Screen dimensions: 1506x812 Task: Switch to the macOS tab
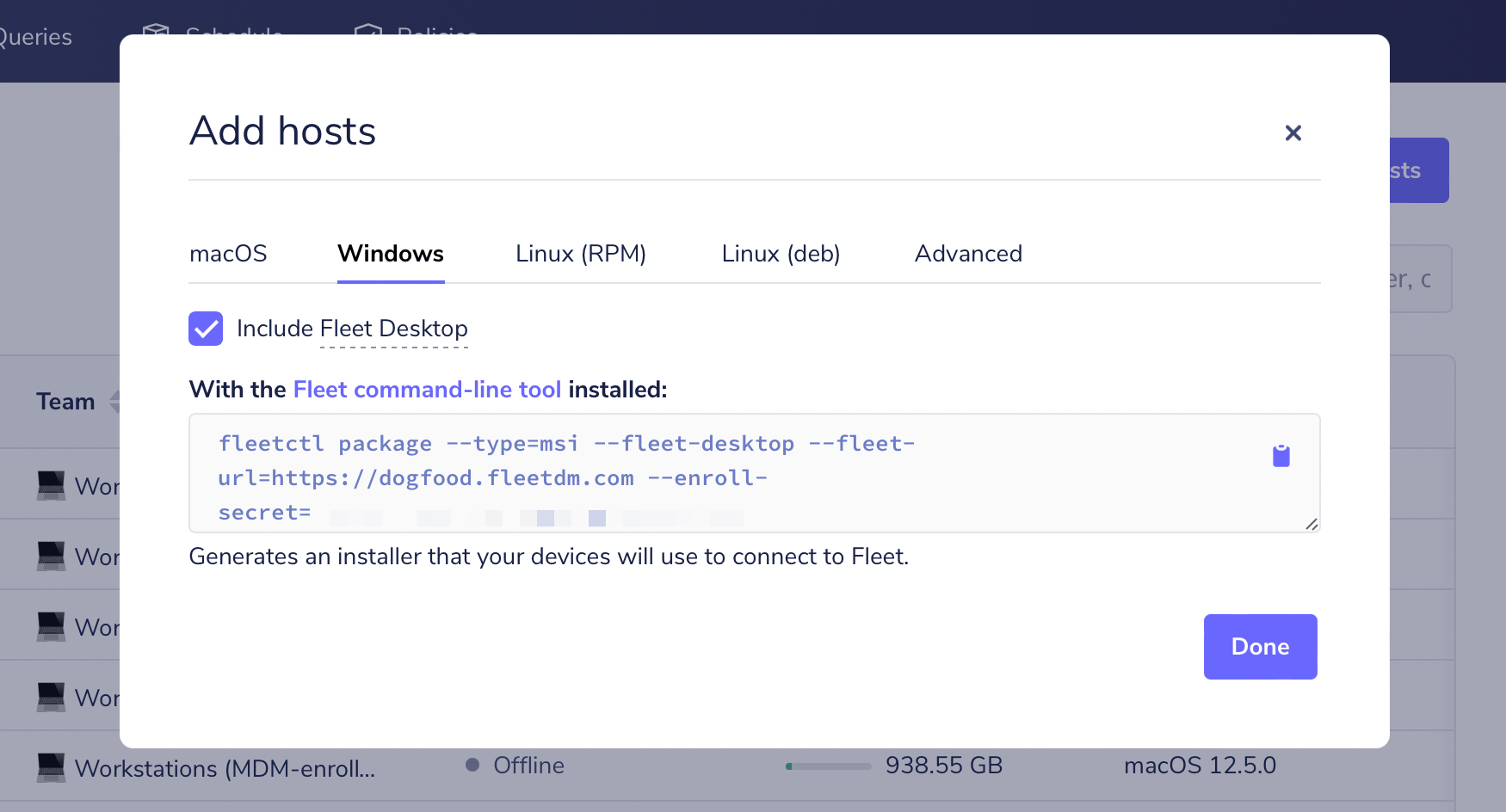tap(228, 254)
